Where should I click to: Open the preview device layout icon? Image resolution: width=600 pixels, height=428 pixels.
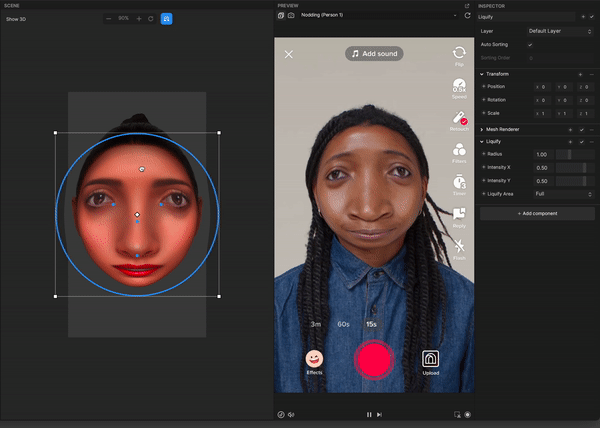click(x=281, y=15)
